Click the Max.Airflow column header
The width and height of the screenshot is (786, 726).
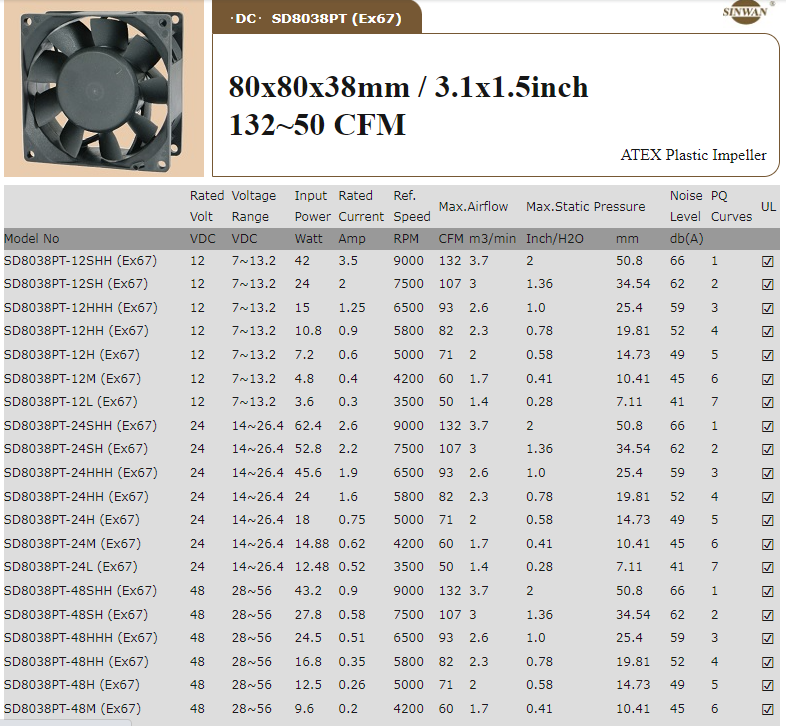click(x=473, y=206)
